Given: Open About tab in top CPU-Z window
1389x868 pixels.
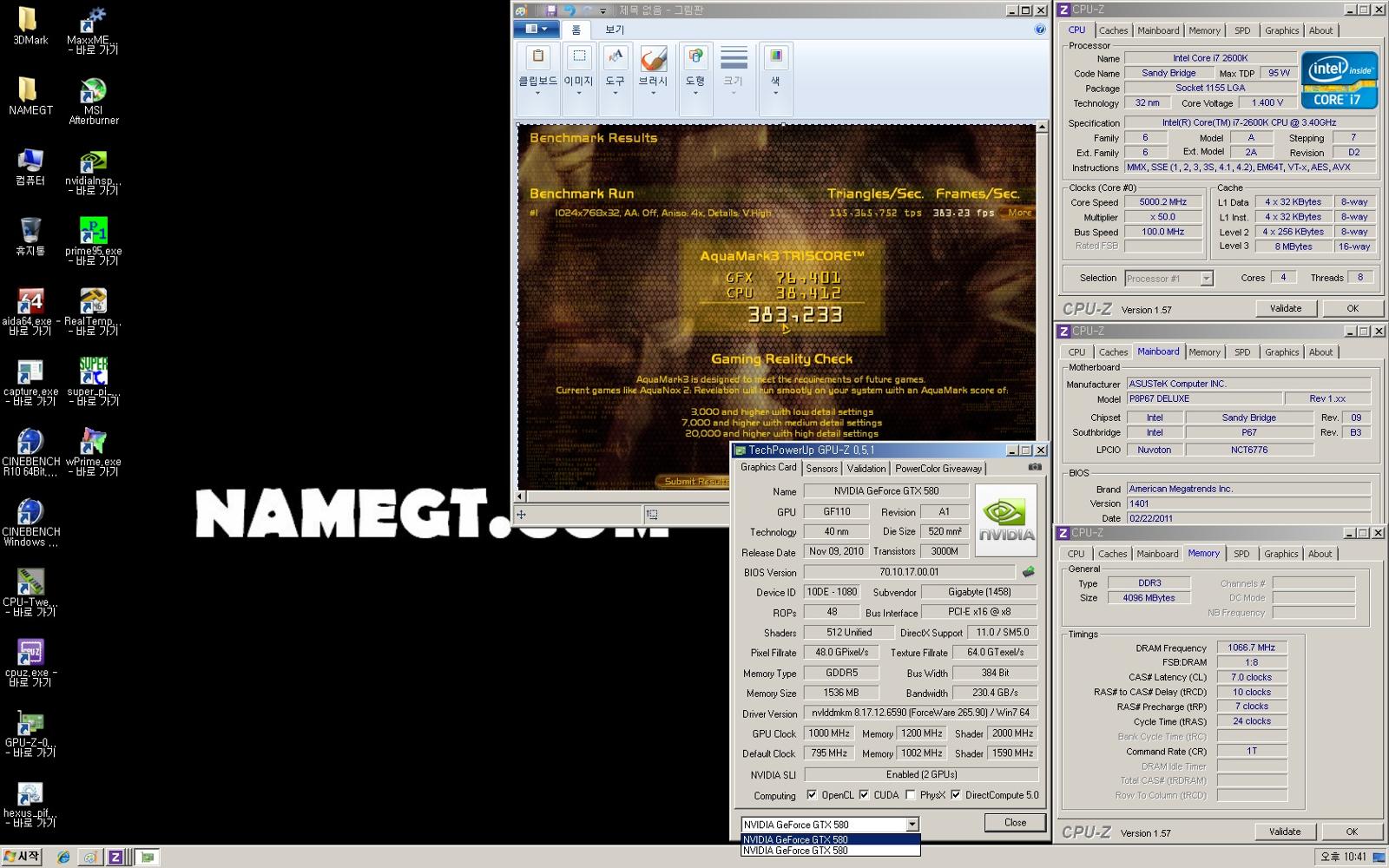Looking at the screenshot, I should 1320,30.
